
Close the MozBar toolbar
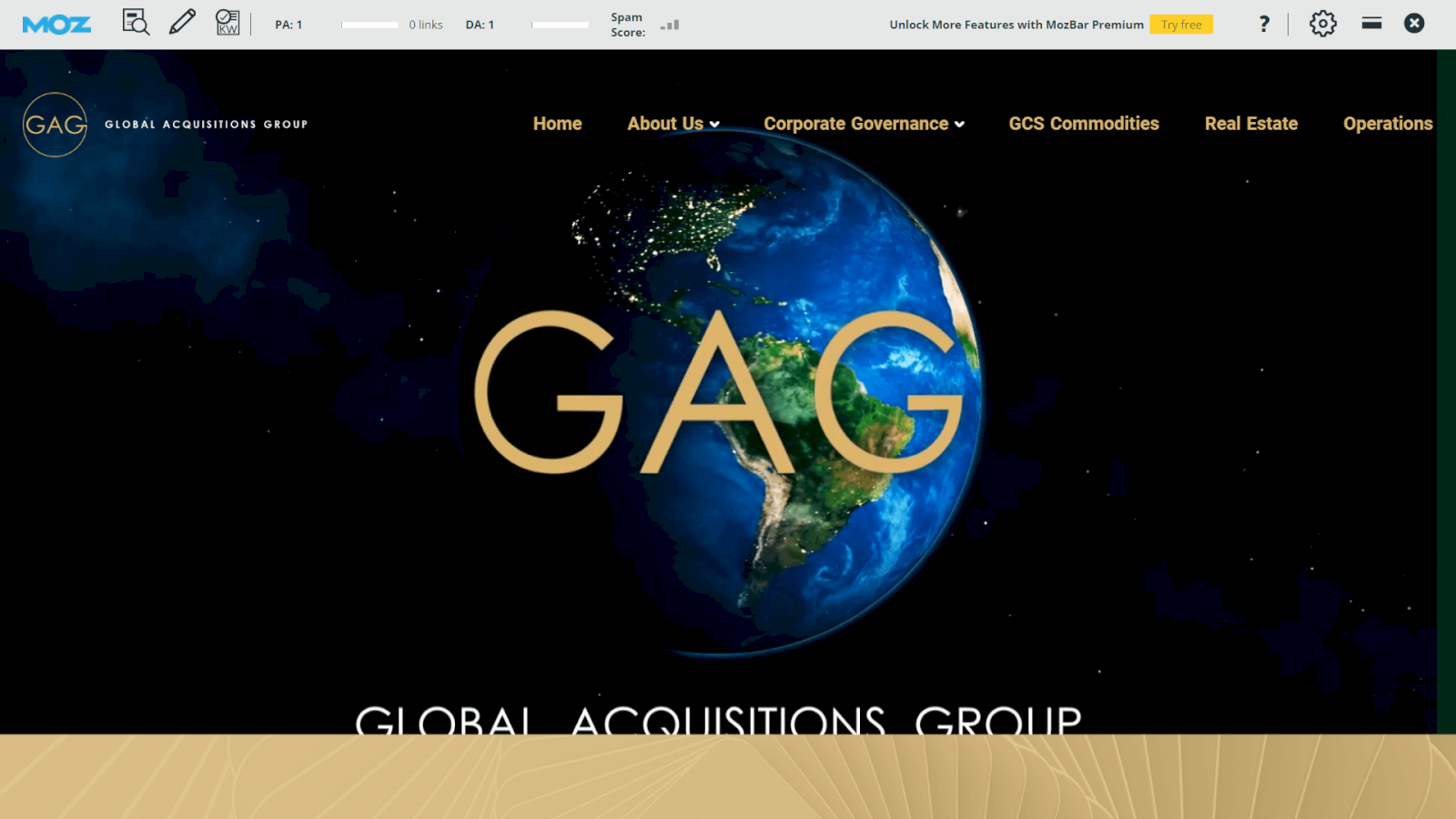[x=1414, y=24]
